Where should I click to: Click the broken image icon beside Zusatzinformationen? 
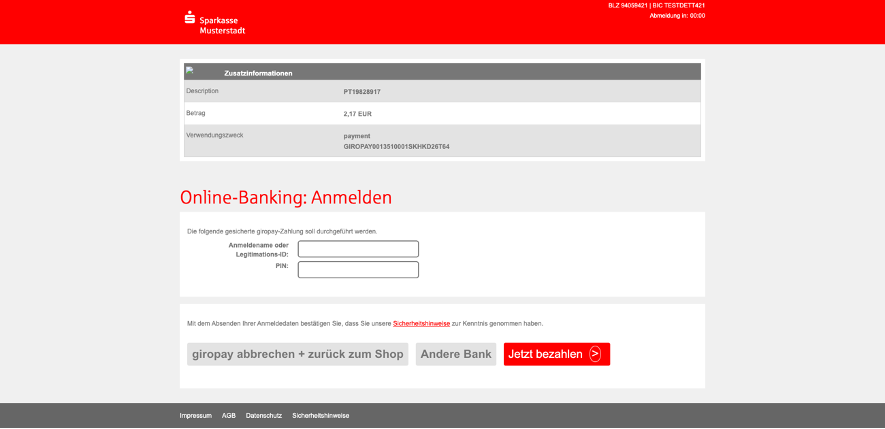(190, 71)
